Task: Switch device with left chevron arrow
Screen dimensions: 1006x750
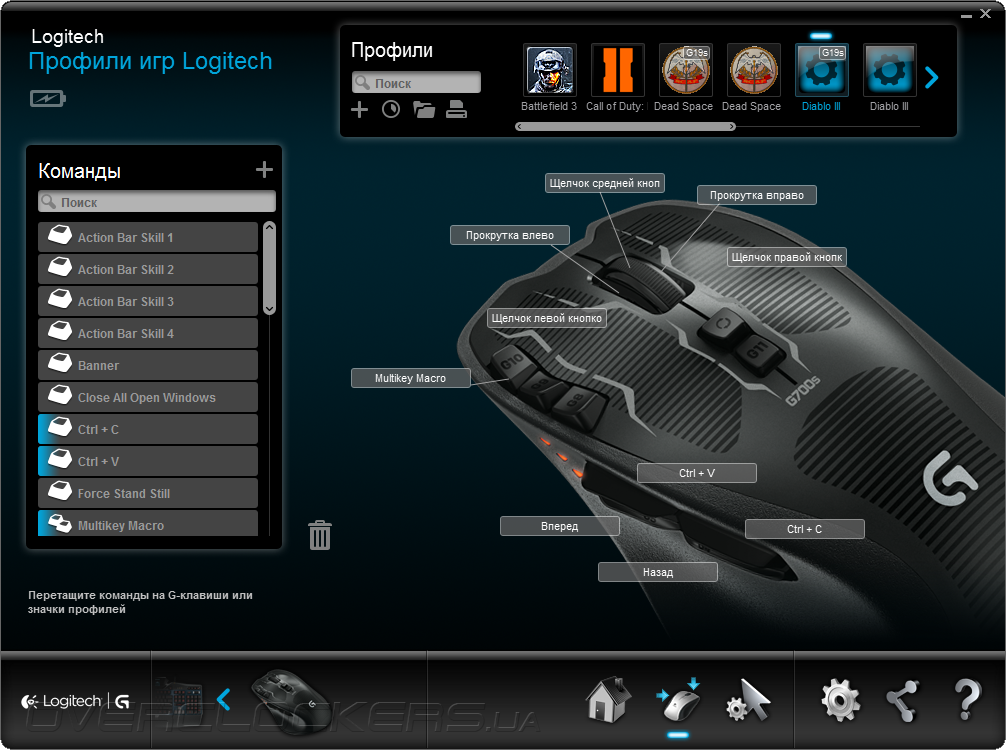Action: click(x=223, y=699)
